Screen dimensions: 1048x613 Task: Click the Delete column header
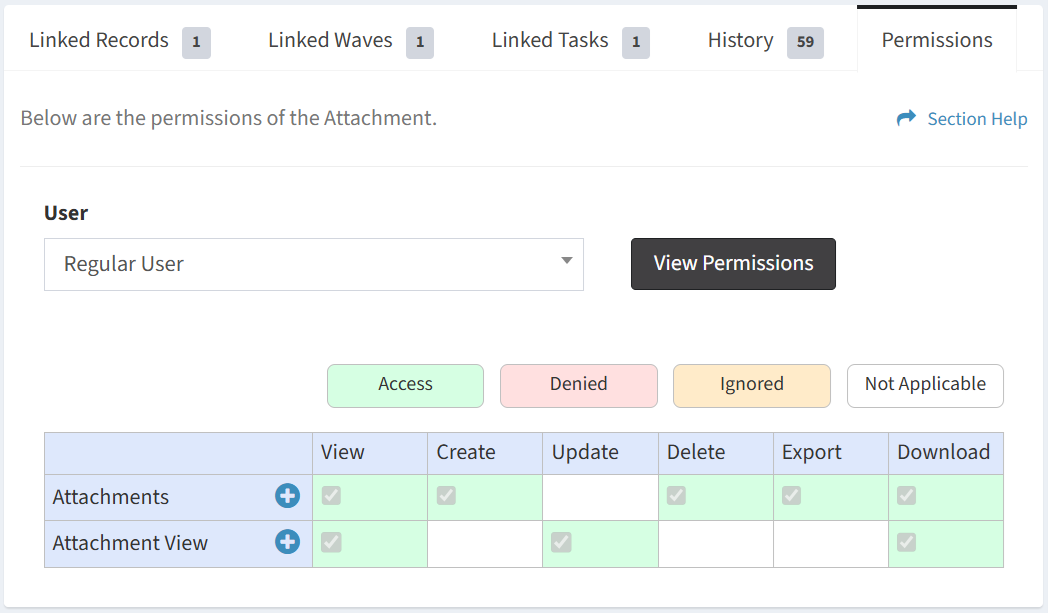(716, 453)
